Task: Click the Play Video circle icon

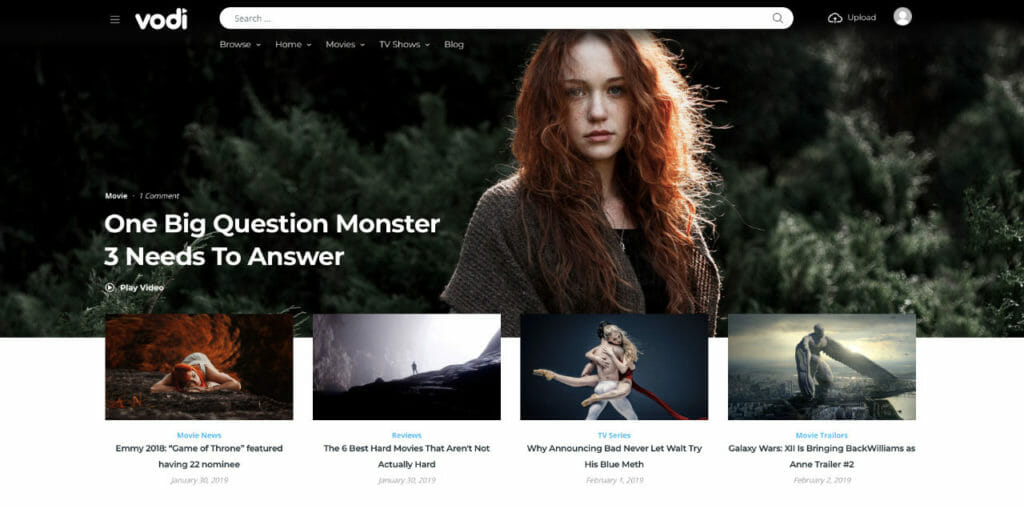Action: [110, 287]
